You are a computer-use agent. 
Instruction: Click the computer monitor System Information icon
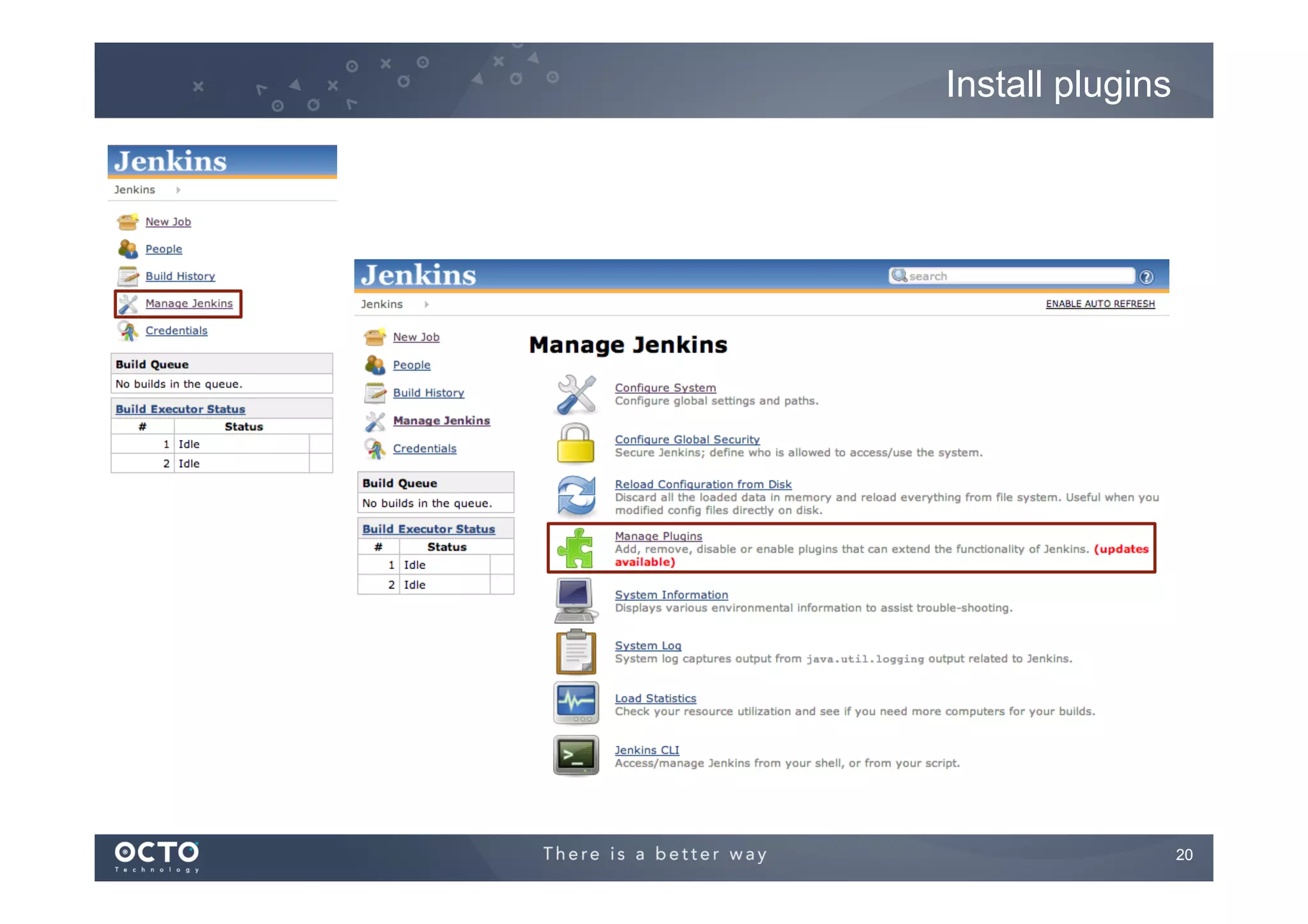tap(575, 600)
